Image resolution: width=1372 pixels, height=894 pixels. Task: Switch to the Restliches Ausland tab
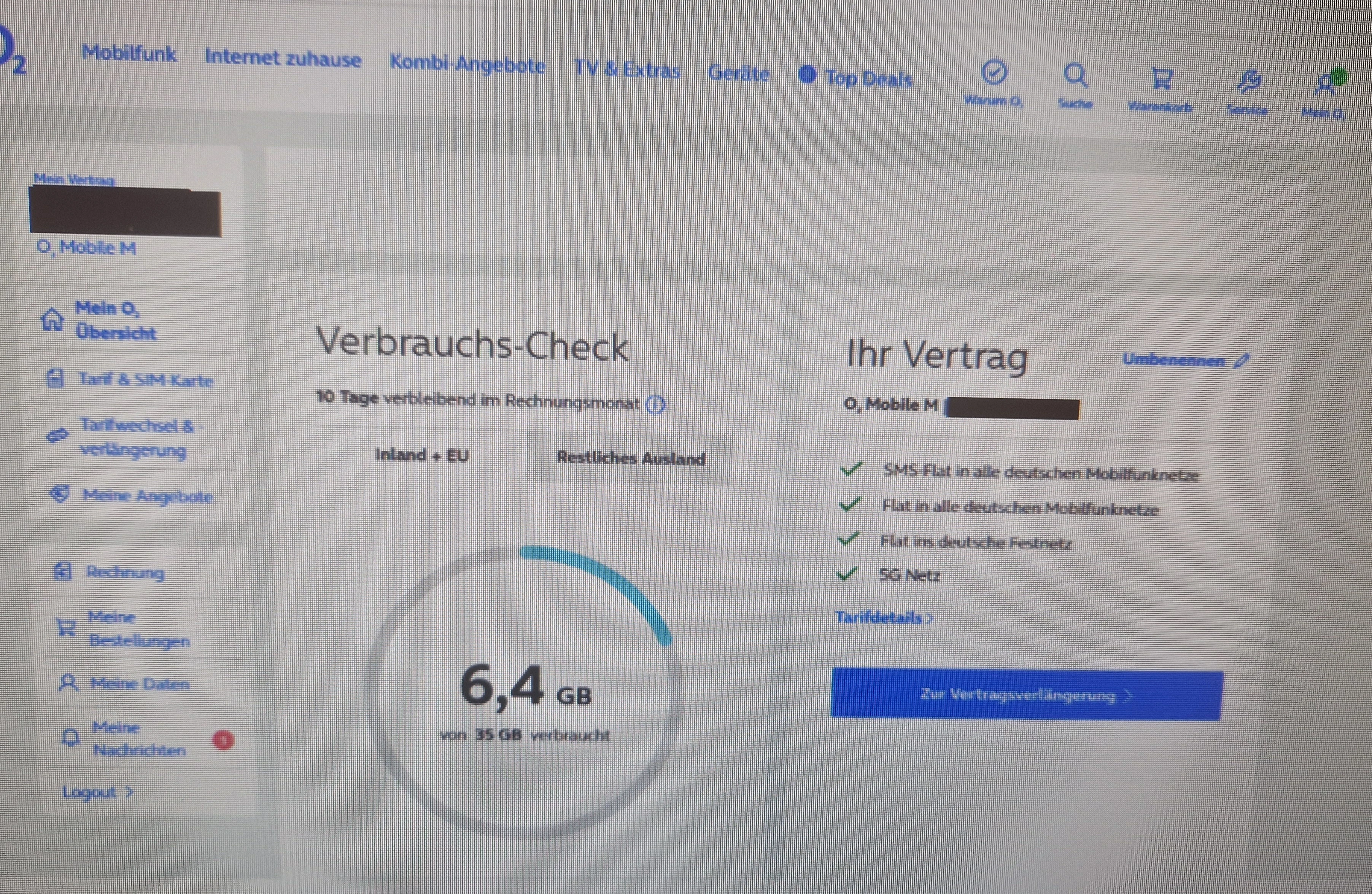(x=631, y=458)
